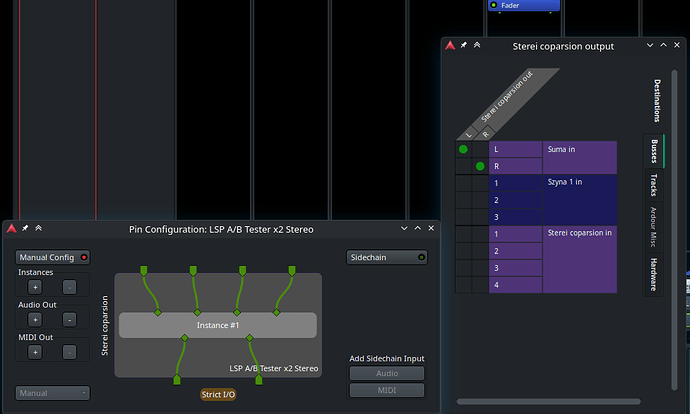Disconnect the L output from Suma in L

pos(463,149)
